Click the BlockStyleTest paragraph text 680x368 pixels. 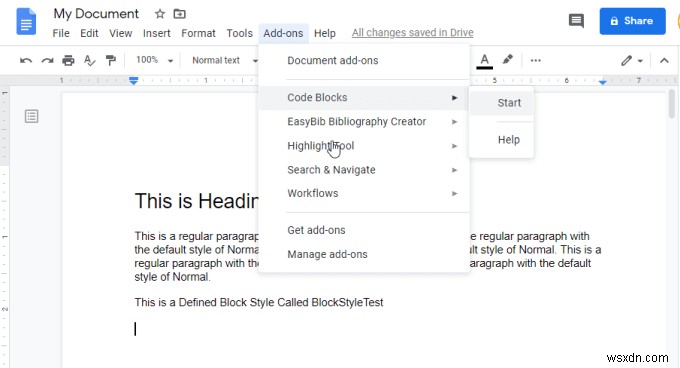[259, 303]
